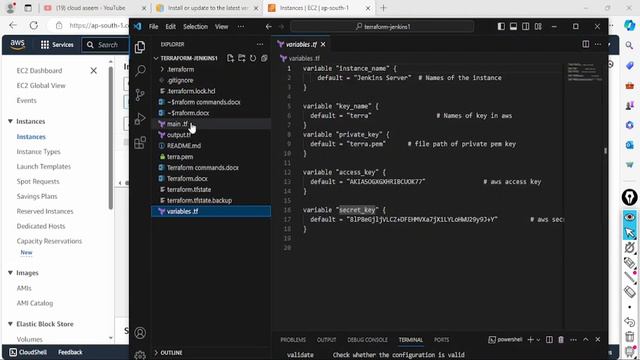Collapse all folders in explorer
This screenshot has width=640, height=360.
click(264, 58)
